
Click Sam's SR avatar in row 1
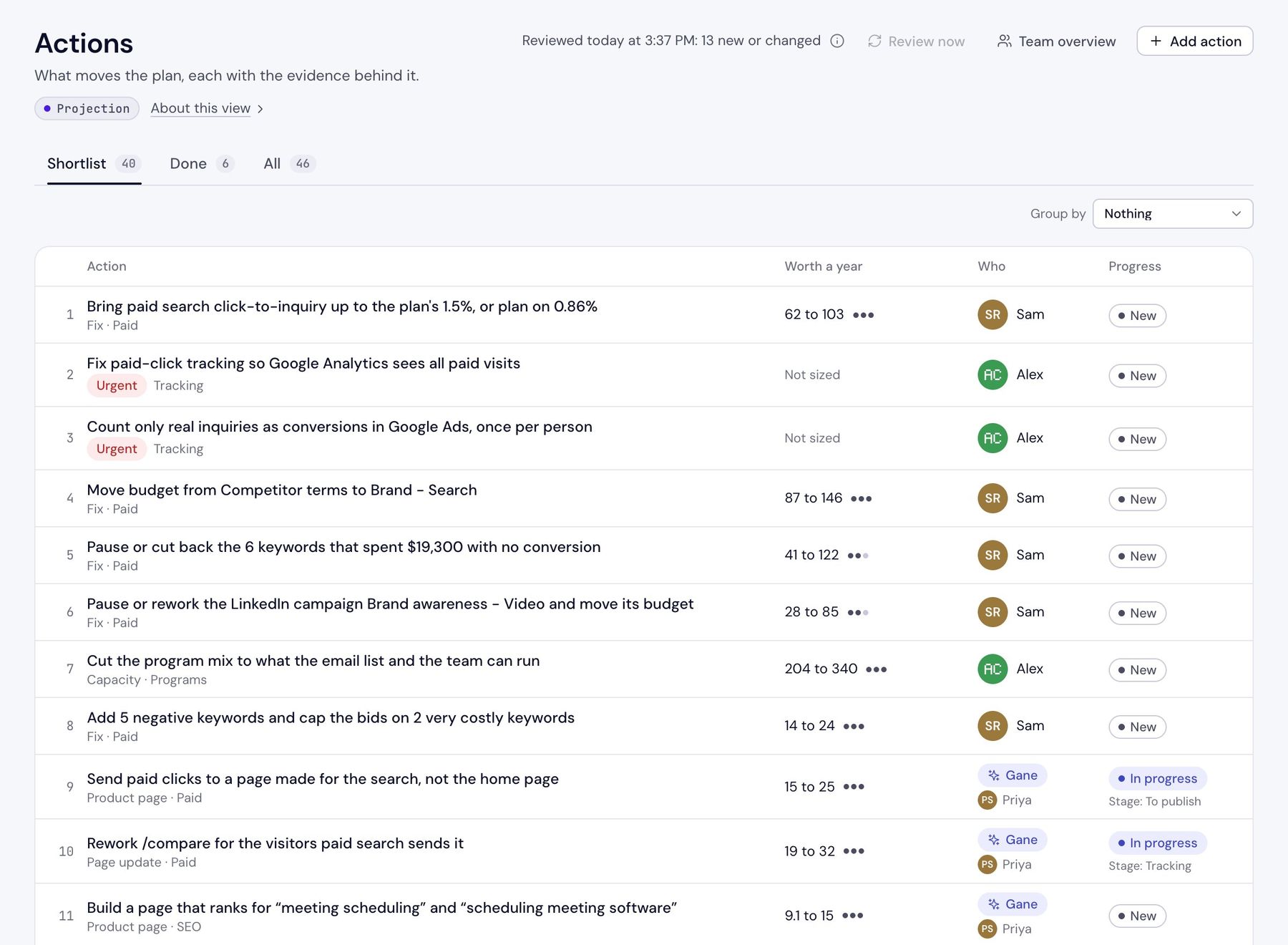(x=992, y=314)
